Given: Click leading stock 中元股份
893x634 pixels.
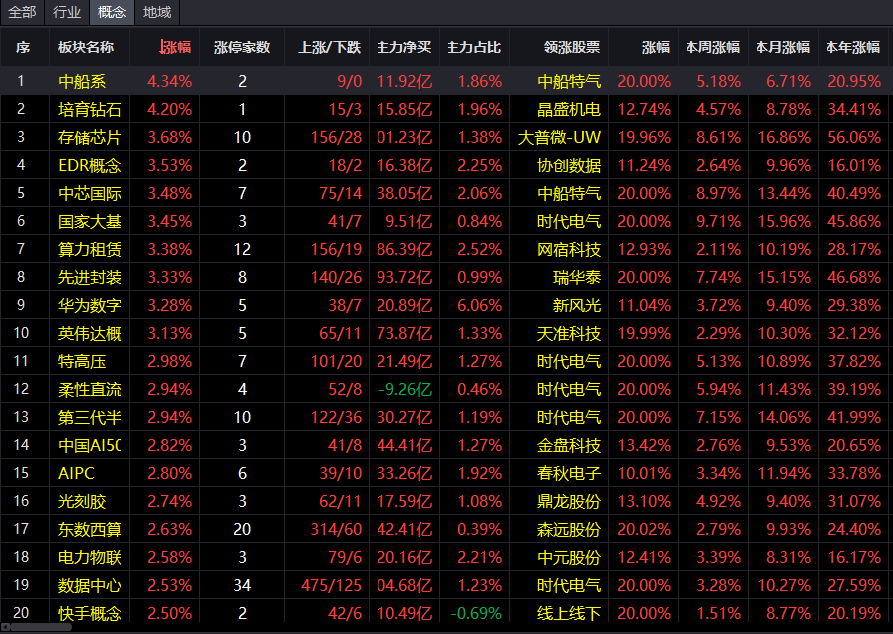Looking at the screenshot, I should [x=569, y=557].
